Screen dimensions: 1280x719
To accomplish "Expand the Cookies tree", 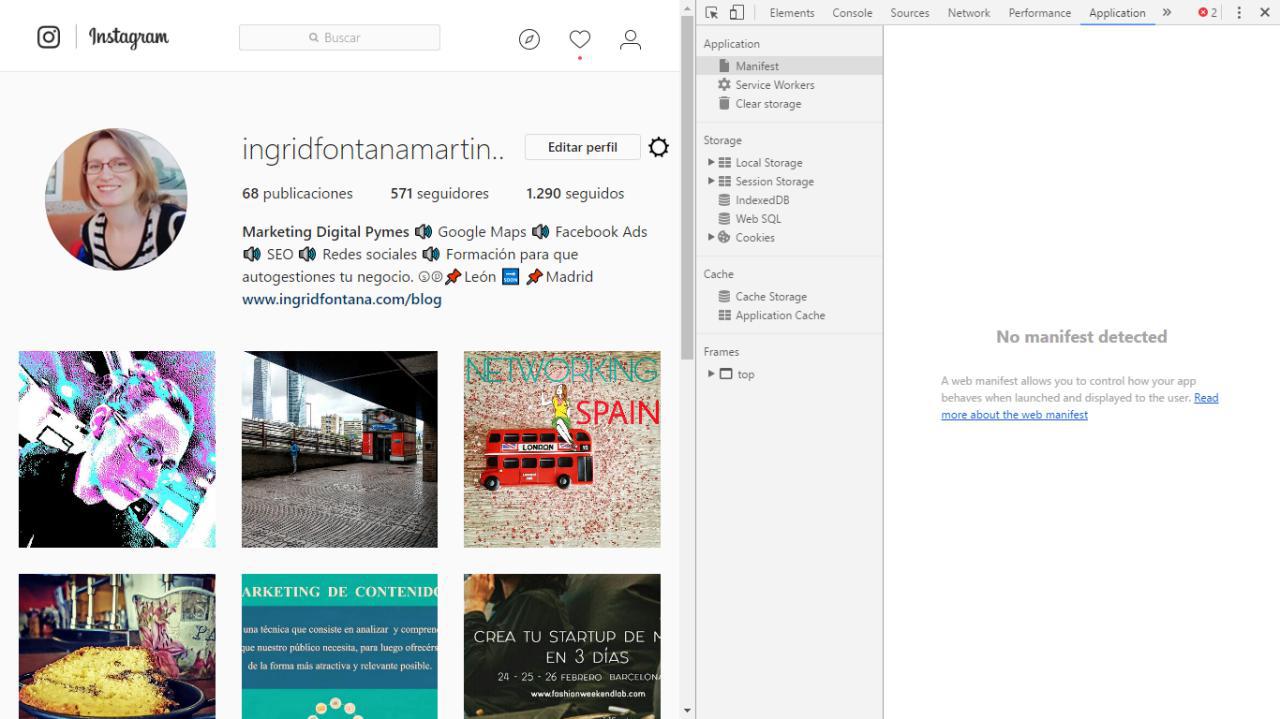I will [x=711, y=237].
